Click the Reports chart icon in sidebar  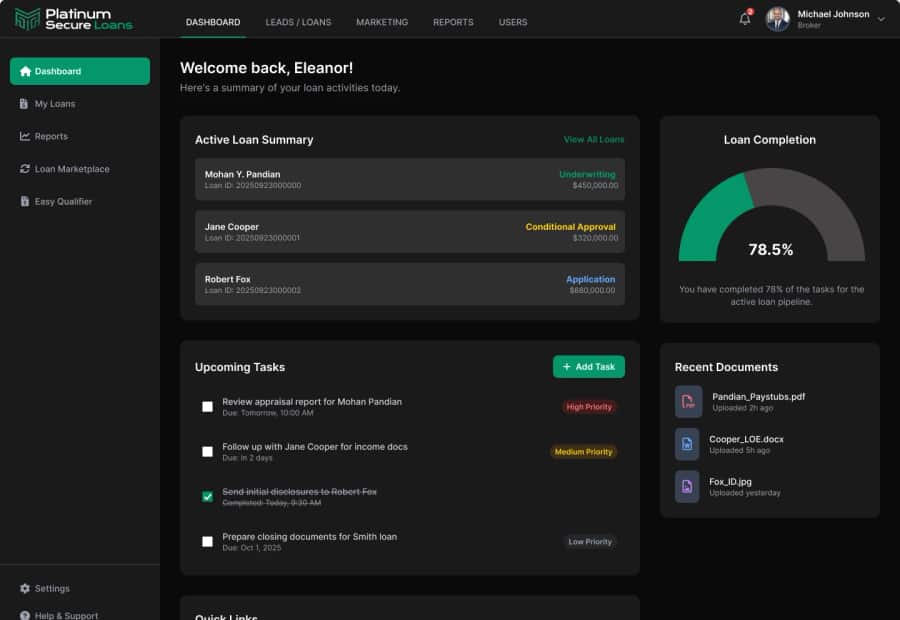click(x=25, y=136)
